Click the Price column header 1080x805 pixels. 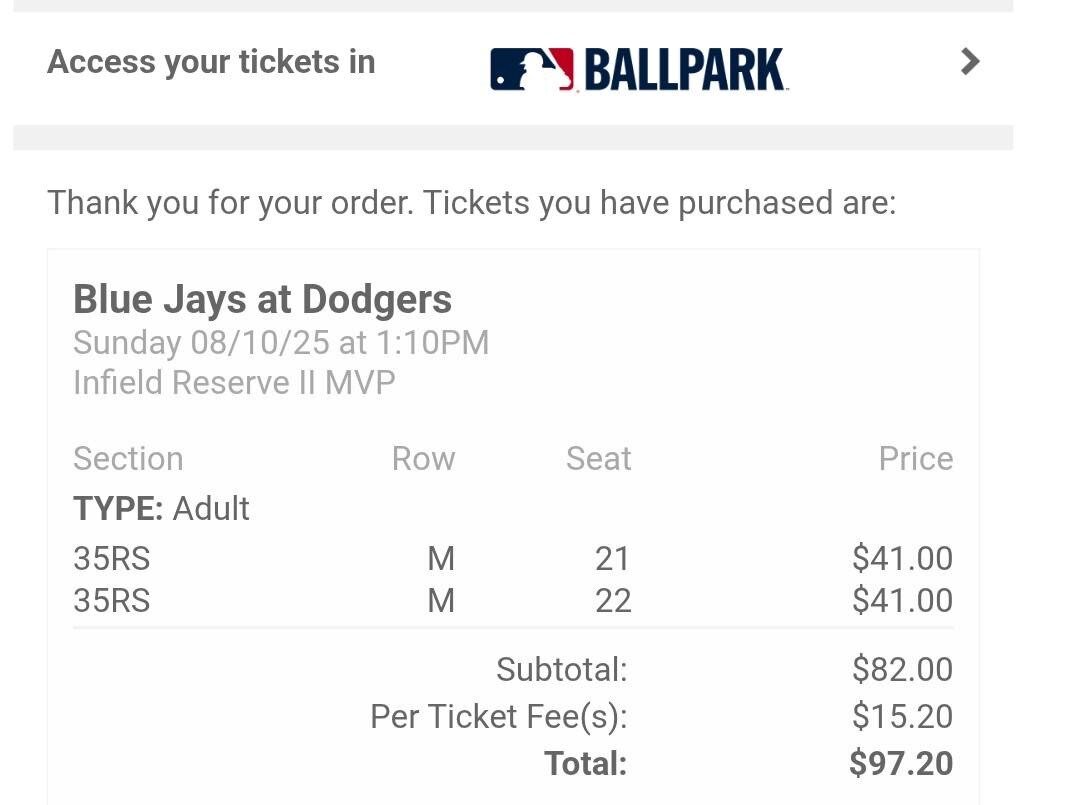coord(915,458)
